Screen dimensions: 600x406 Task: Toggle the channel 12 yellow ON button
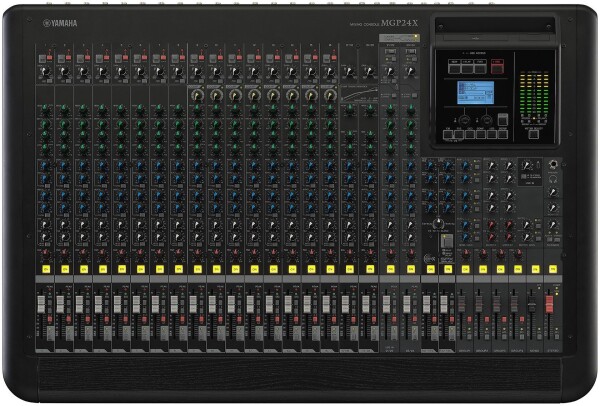(254, 269)
